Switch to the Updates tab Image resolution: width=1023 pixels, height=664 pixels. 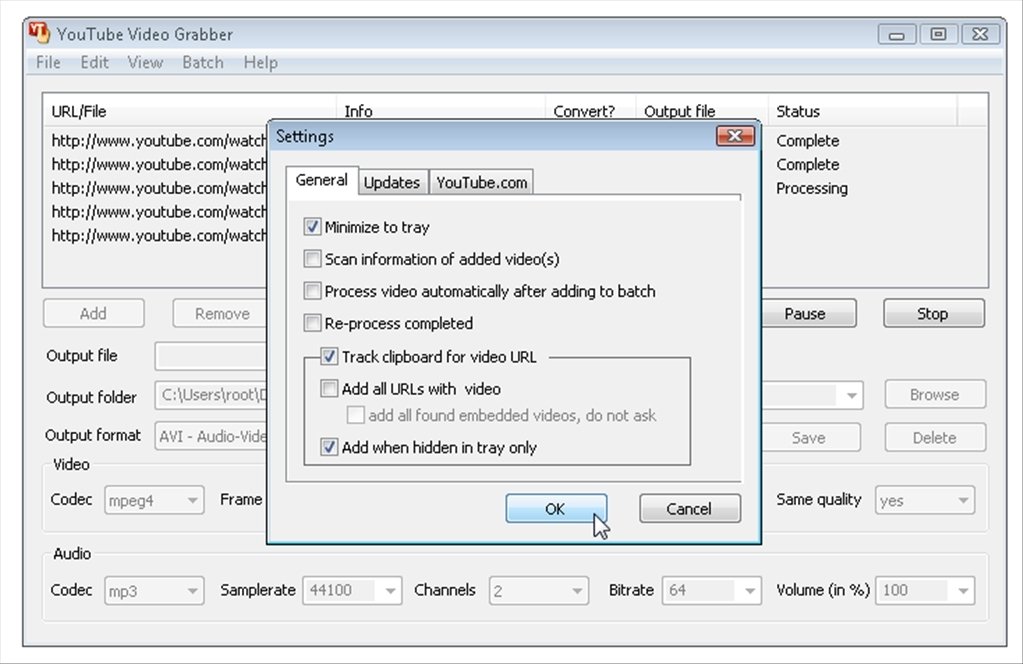pyautogui.click(x=391, y=183)
